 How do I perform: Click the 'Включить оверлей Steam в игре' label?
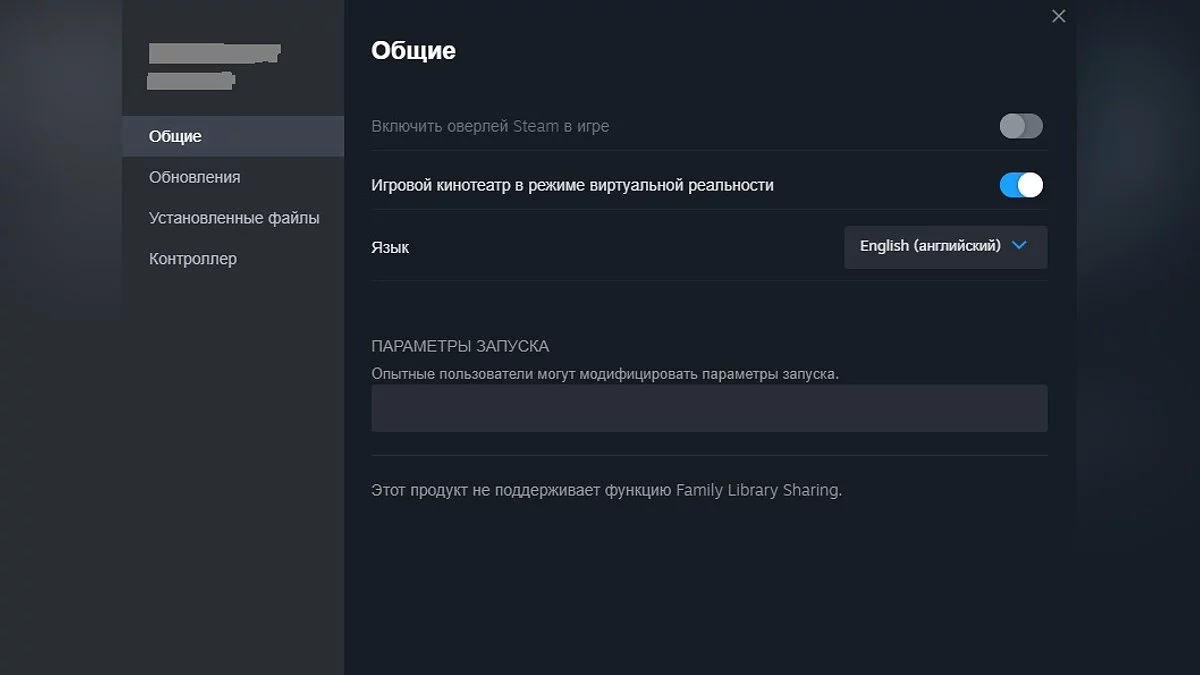[490, 126]
